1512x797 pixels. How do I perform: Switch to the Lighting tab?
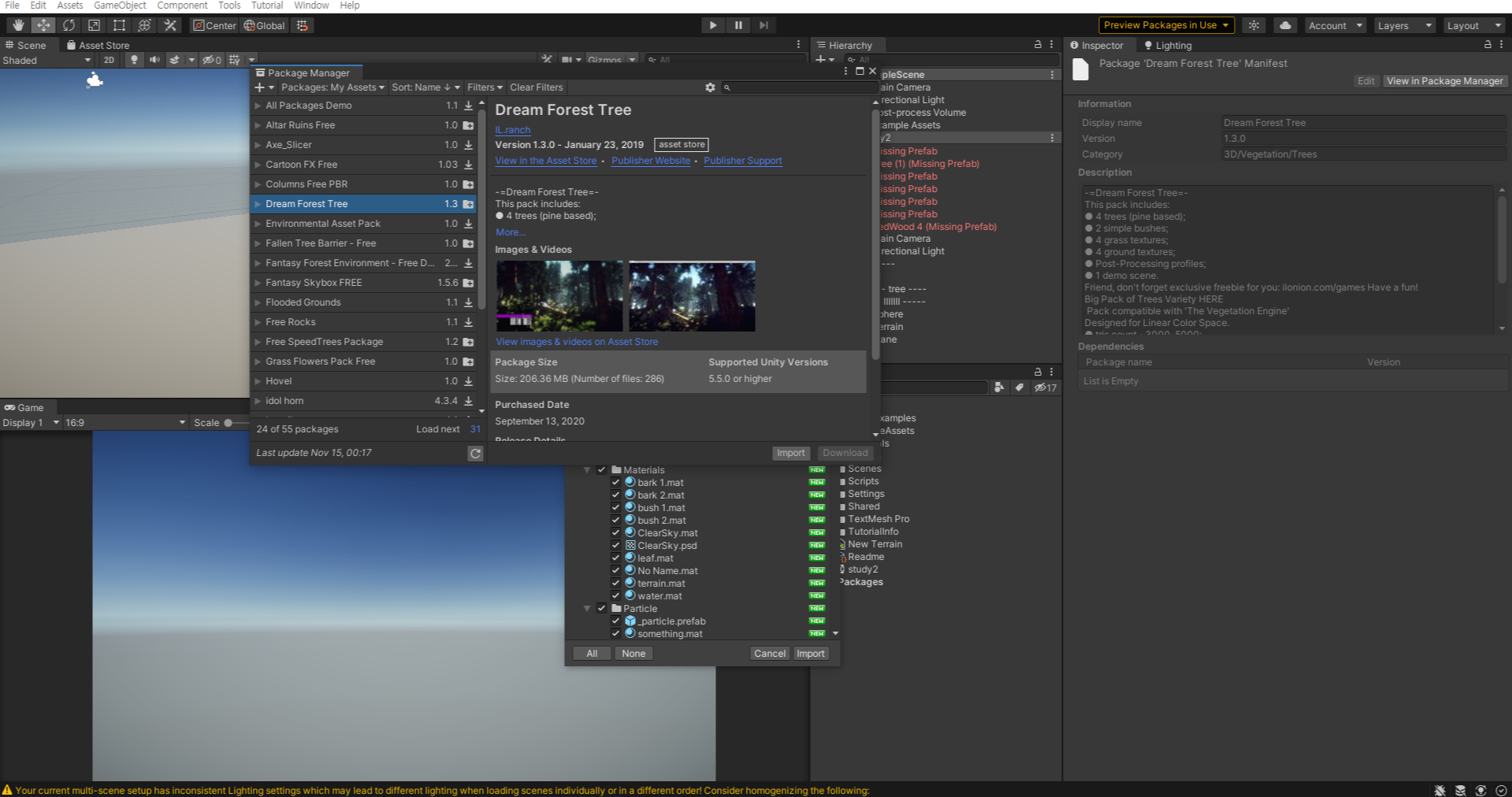click(1168, 46)
